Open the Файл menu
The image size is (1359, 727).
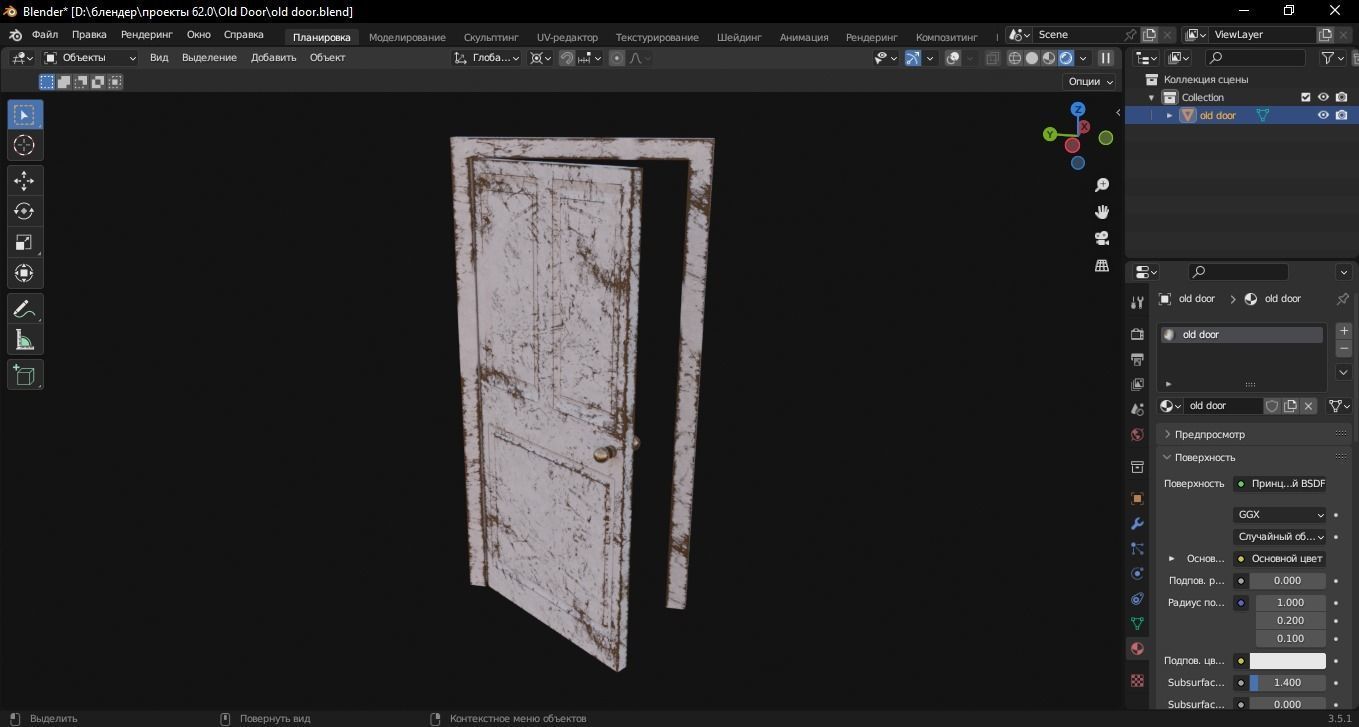[x=45, y=34]
